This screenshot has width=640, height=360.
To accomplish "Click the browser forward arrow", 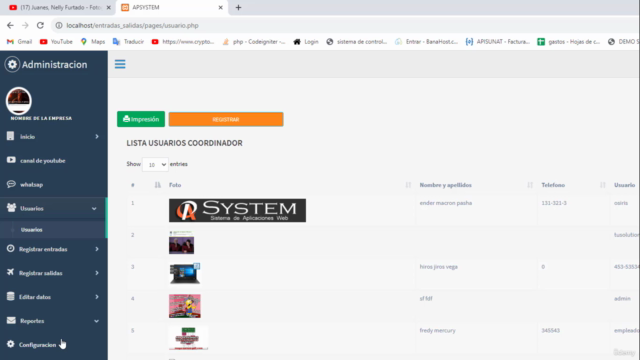I will pos(25,25).
